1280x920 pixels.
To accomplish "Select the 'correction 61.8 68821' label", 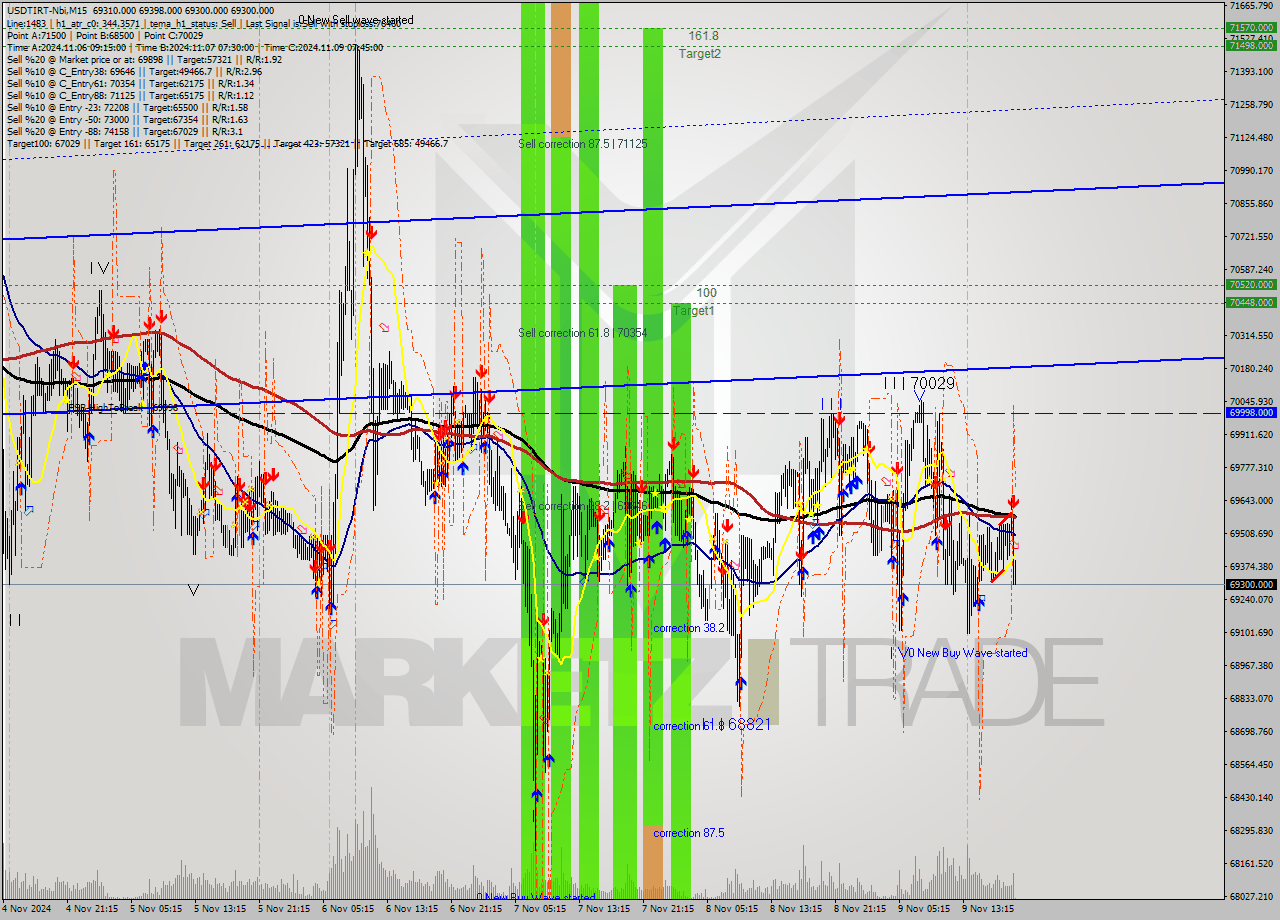I will click(712, 724).
